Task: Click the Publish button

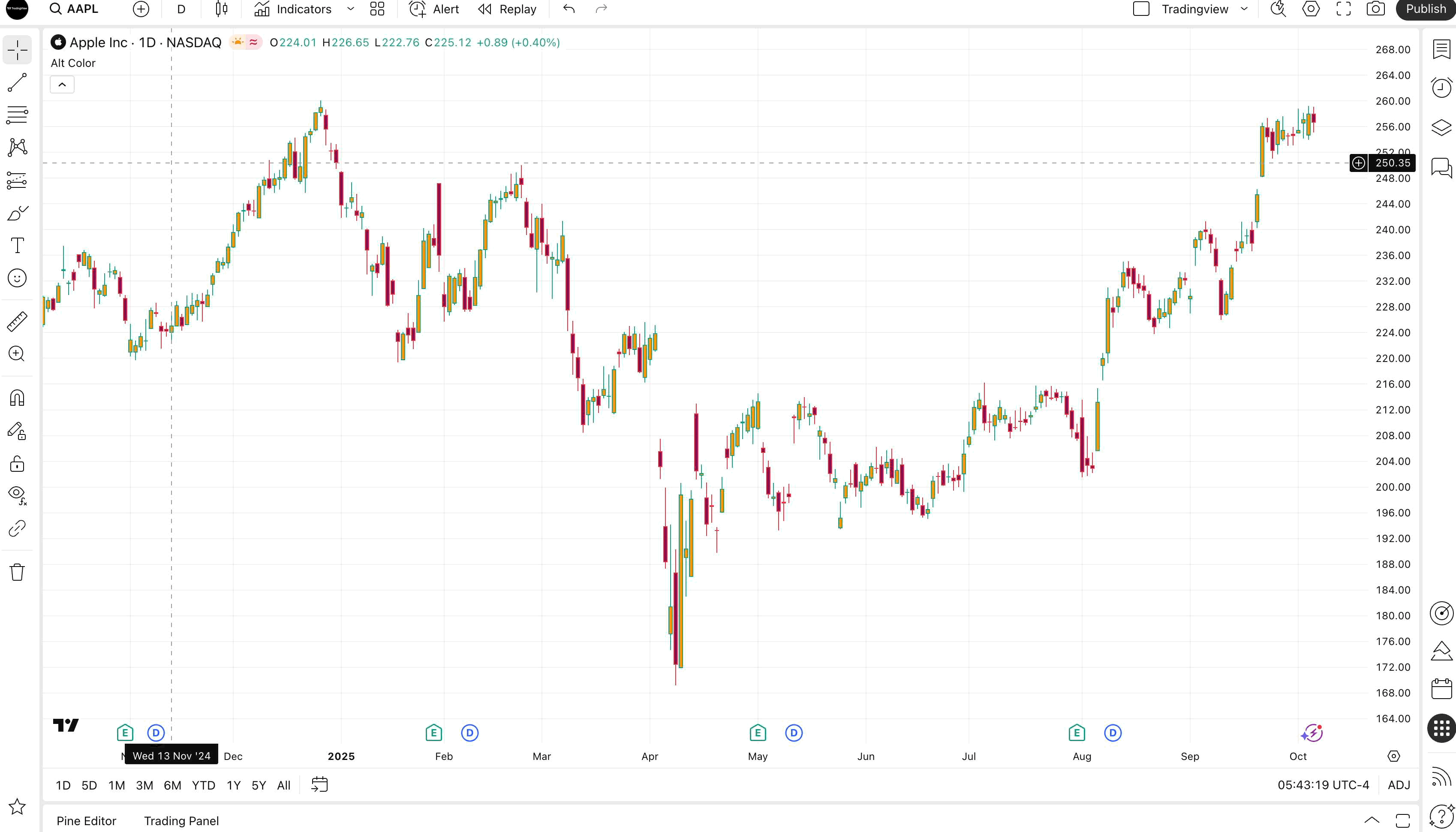Action: [1425, 9]
